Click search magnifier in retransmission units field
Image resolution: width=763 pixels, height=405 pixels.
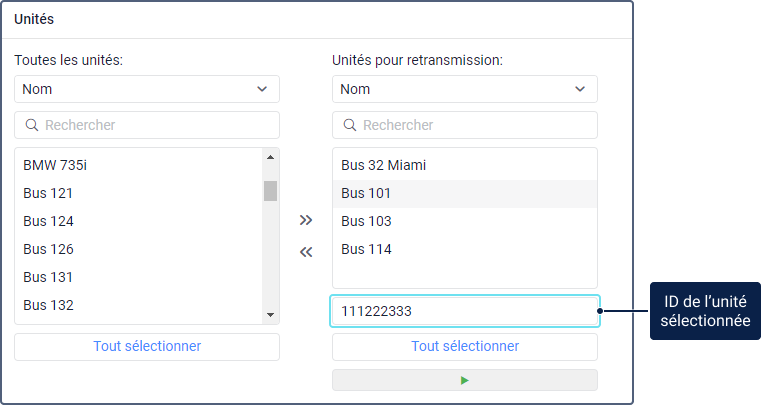pos(349,125)
